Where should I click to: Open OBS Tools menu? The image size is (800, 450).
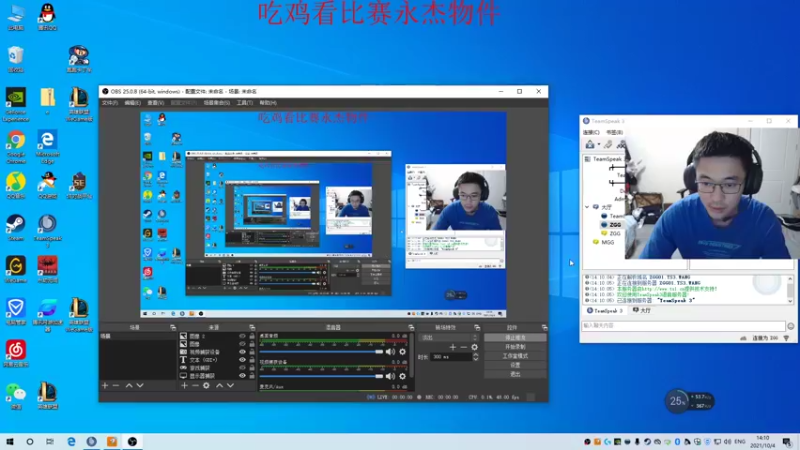click(x=244, y=103)
